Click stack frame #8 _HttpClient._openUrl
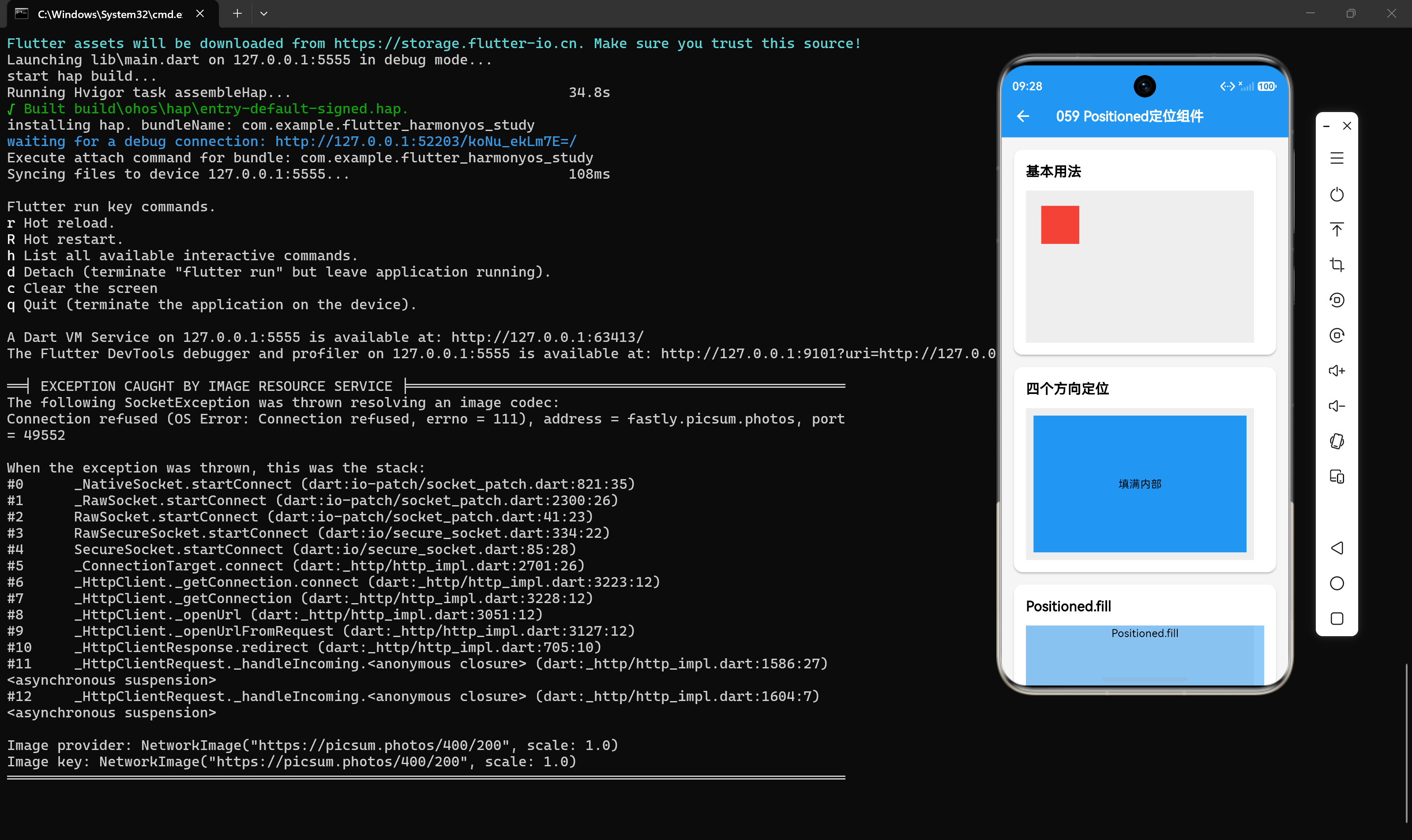Screen dimensions: 1412x840 pos(274,615)
